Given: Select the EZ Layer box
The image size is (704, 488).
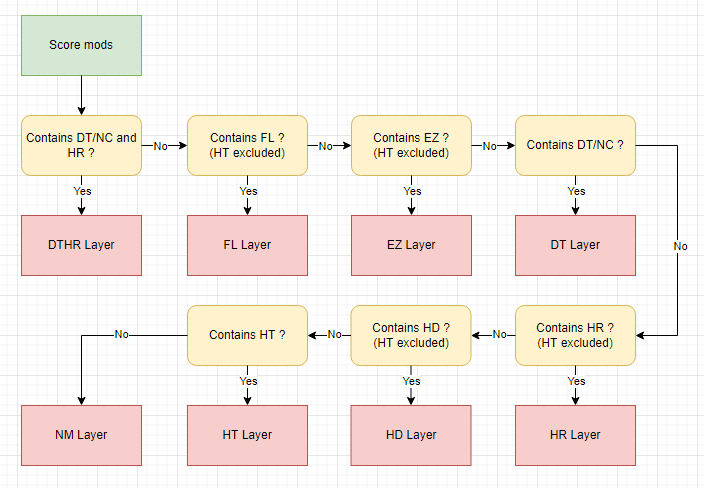Looking at the screenshot, I should [x=411, y=245].
